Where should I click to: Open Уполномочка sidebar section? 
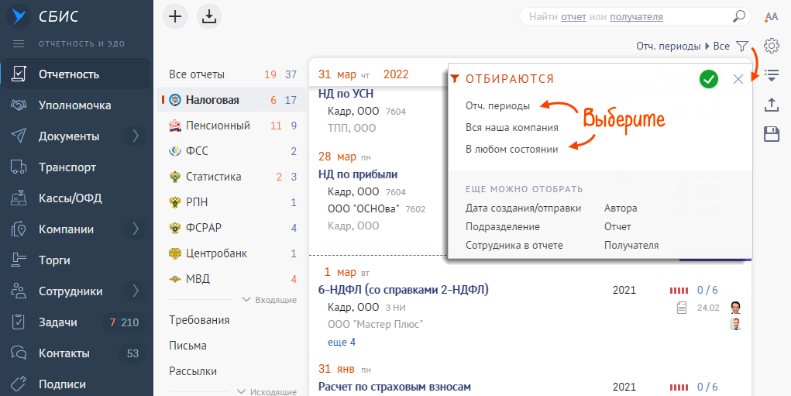click(76, 105)
